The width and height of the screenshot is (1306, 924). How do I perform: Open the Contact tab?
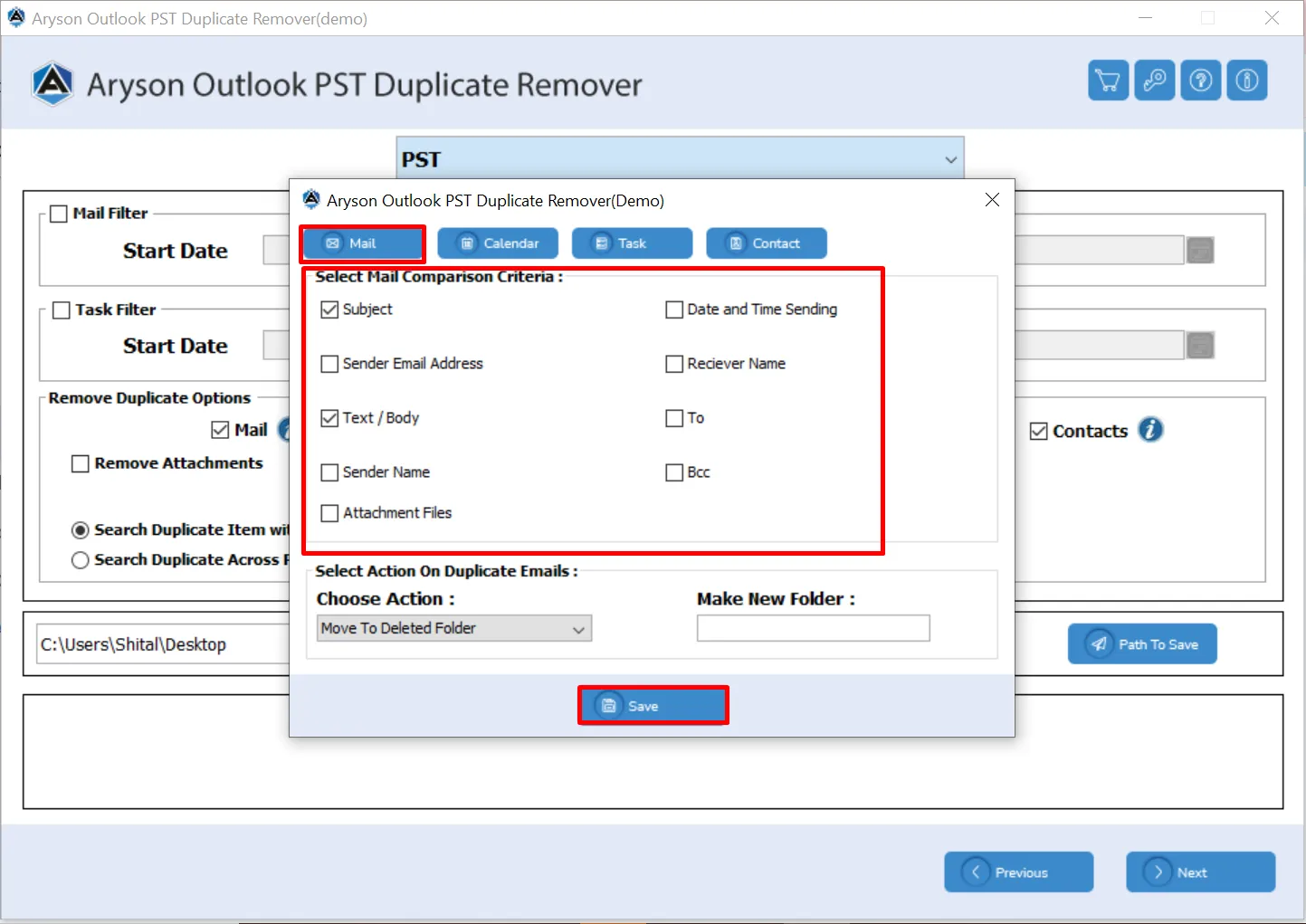coord(766,243)
